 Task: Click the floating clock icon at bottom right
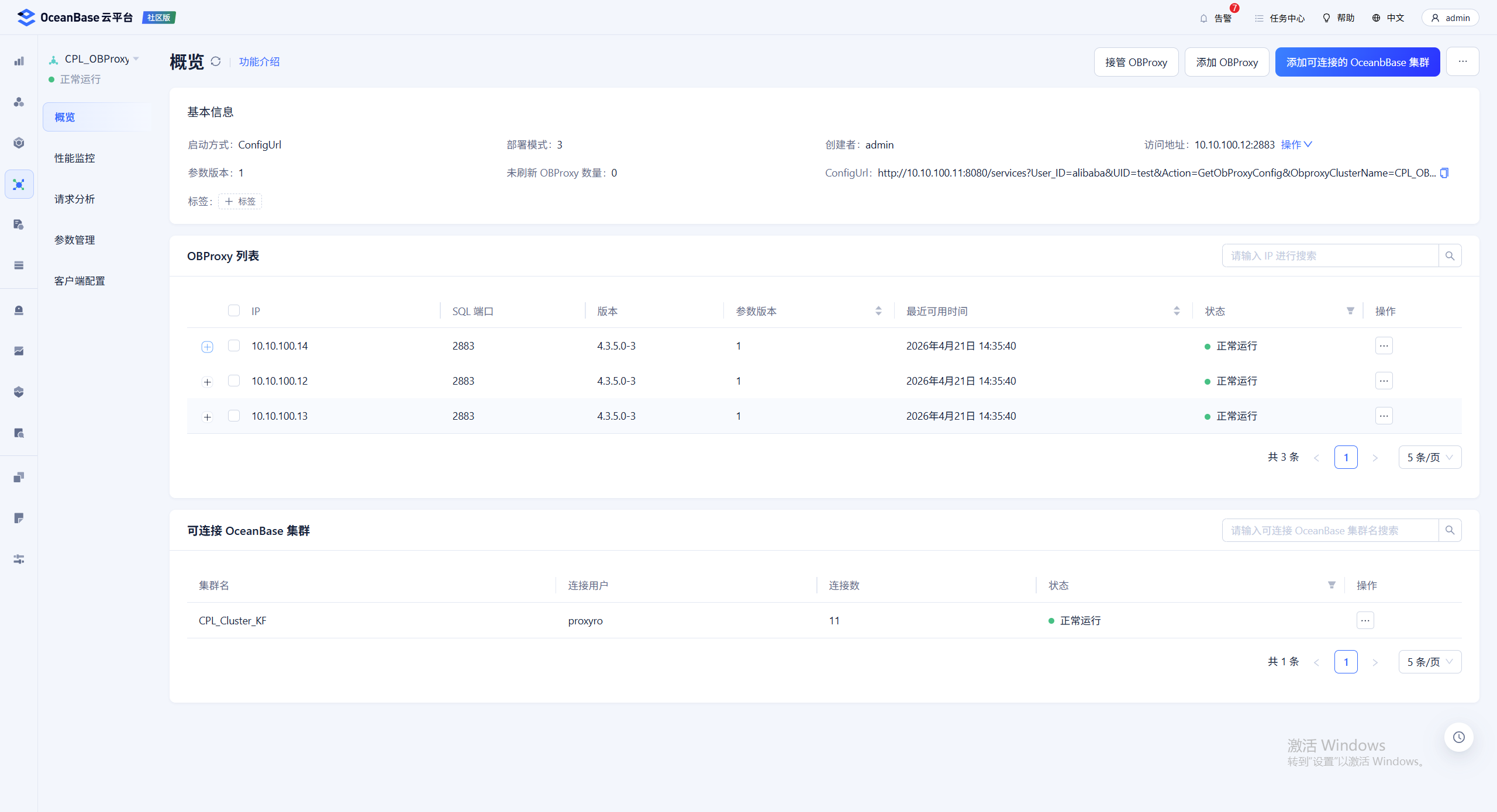pyautogui.click(x=1458, y=737)
